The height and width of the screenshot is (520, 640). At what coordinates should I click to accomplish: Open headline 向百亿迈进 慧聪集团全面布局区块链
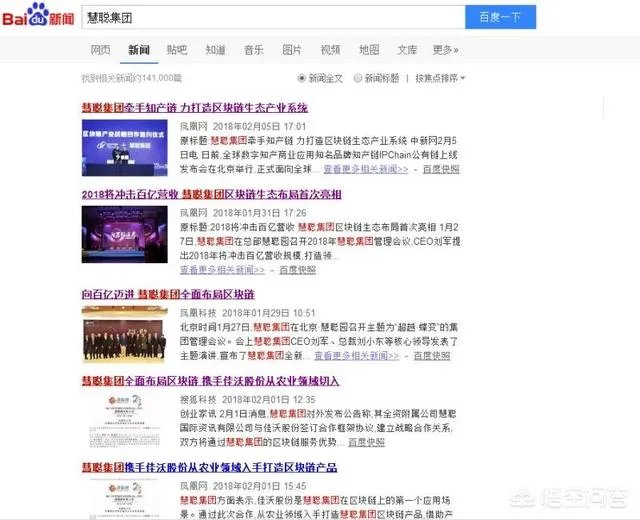tap(168, 294)
